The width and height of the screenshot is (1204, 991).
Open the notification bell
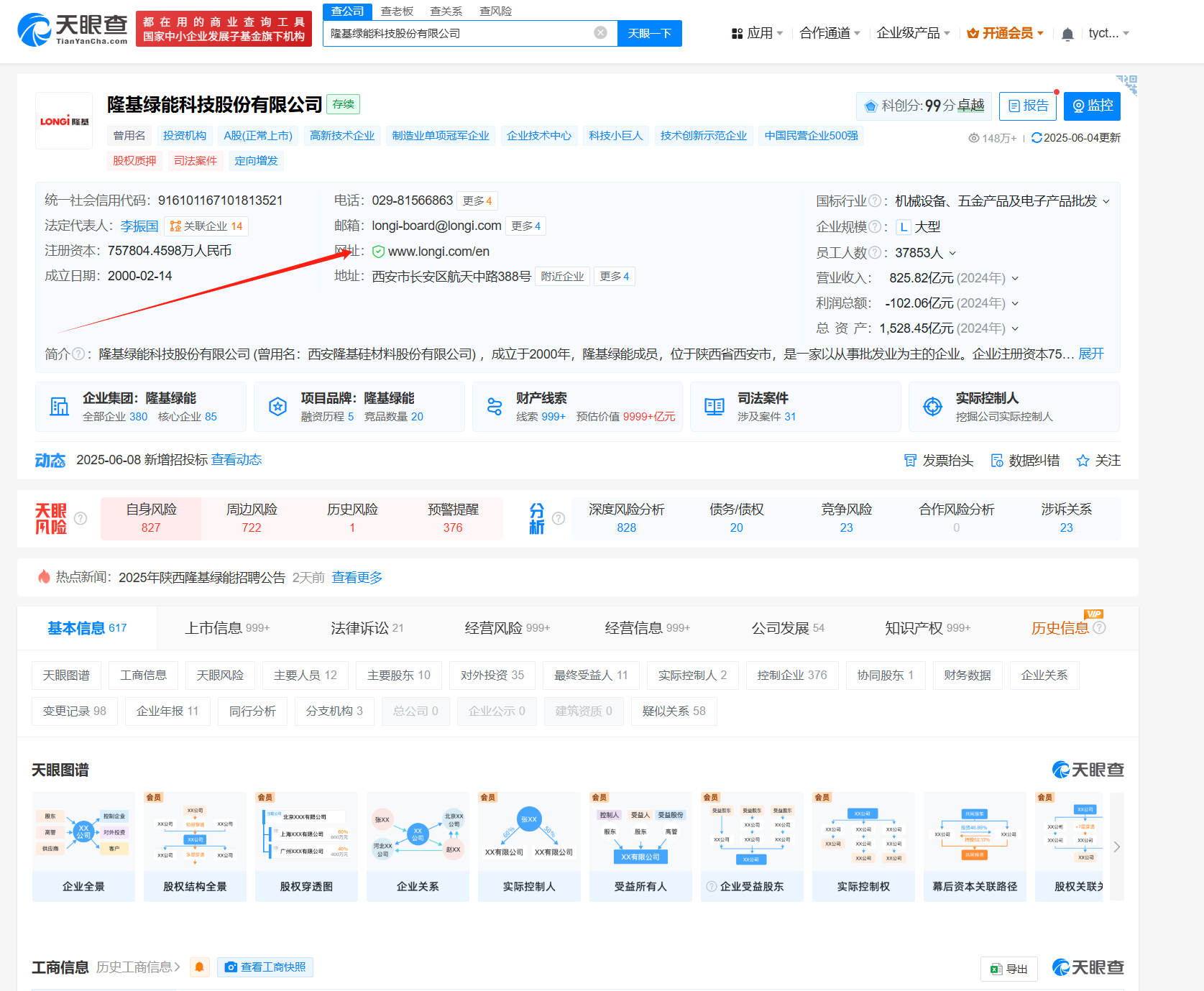coord(1067,34)
